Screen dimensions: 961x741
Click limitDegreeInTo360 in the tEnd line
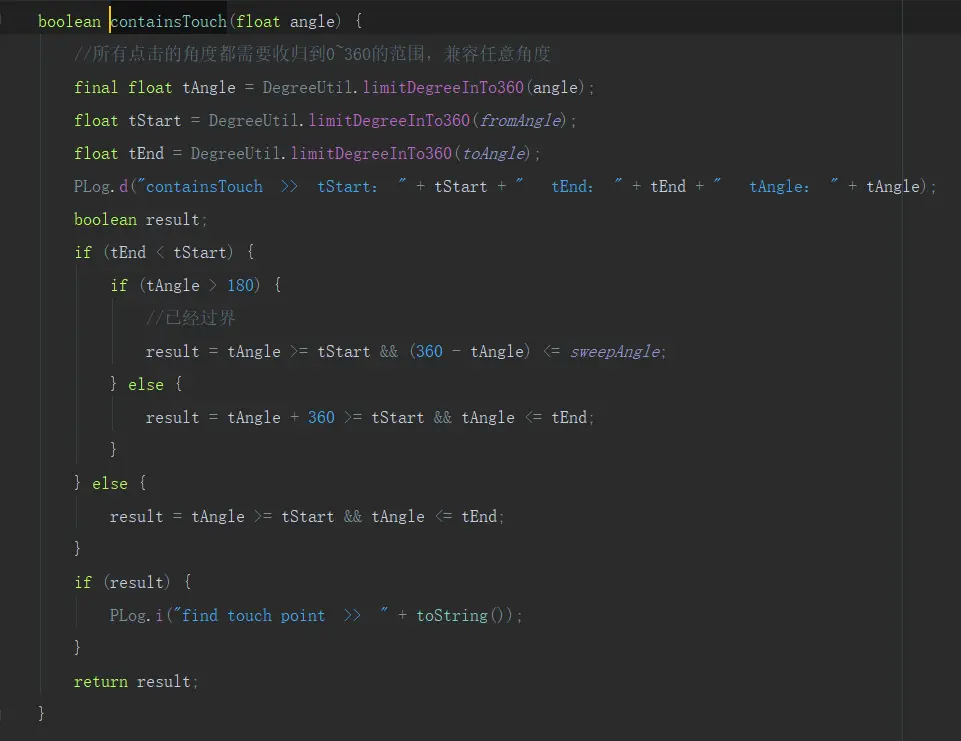[371, 154]
